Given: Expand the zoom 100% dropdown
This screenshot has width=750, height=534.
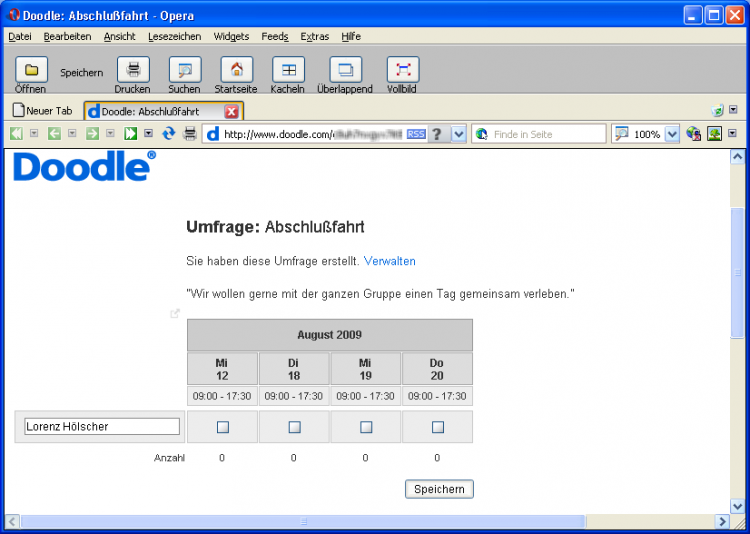Looking at the screenshot, I should (x=672, y=134).
